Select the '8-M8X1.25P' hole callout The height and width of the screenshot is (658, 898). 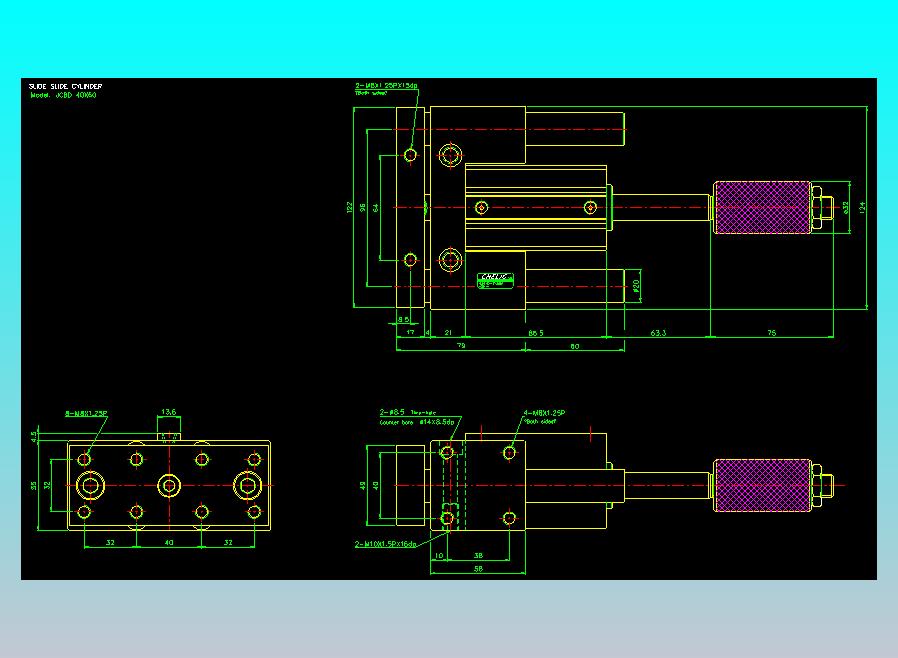pyautogui.click(x=86, y=413)
